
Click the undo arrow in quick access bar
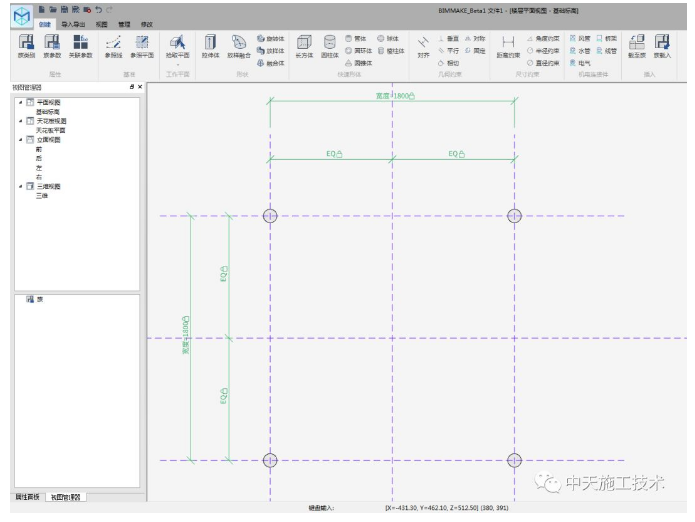click(98, 9)
